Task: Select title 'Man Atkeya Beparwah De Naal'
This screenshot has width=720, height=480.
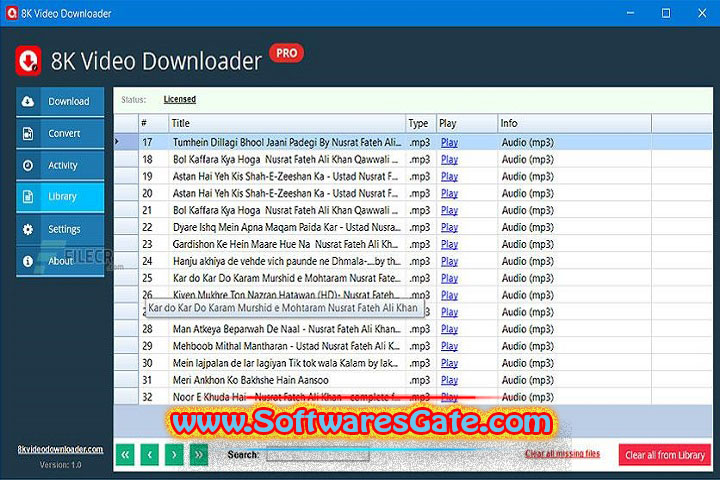Action: (x=286, y=329)
